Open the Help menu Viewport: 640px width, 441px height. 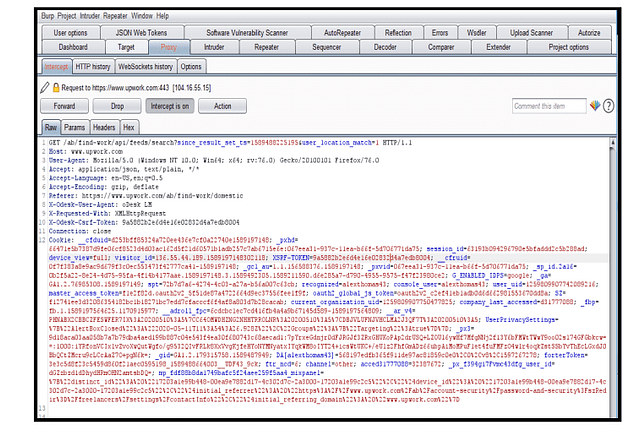tap(162, 16)
